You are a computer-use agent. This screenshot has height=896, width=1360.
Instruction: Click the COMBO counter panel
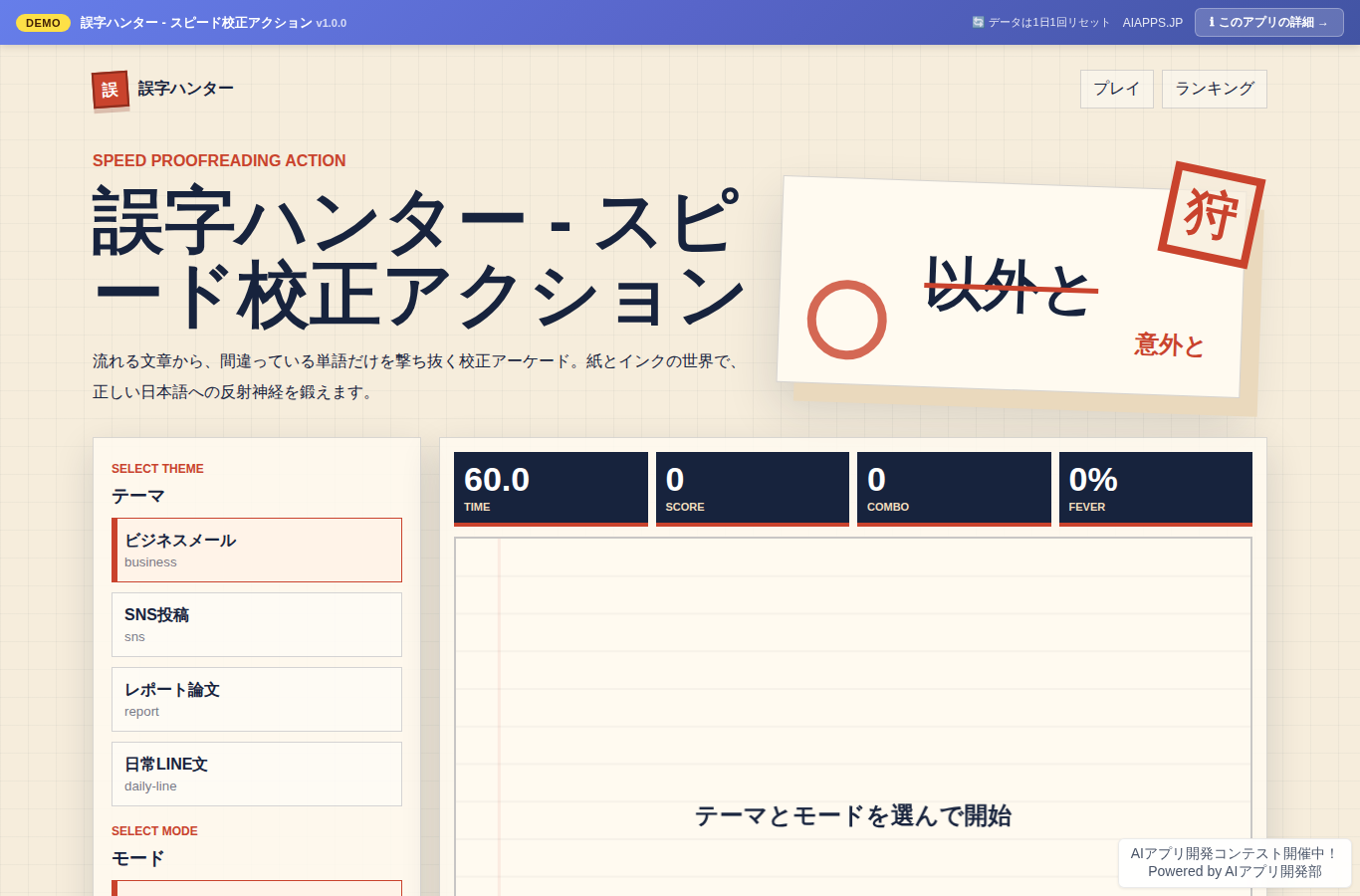click(954, 489)
